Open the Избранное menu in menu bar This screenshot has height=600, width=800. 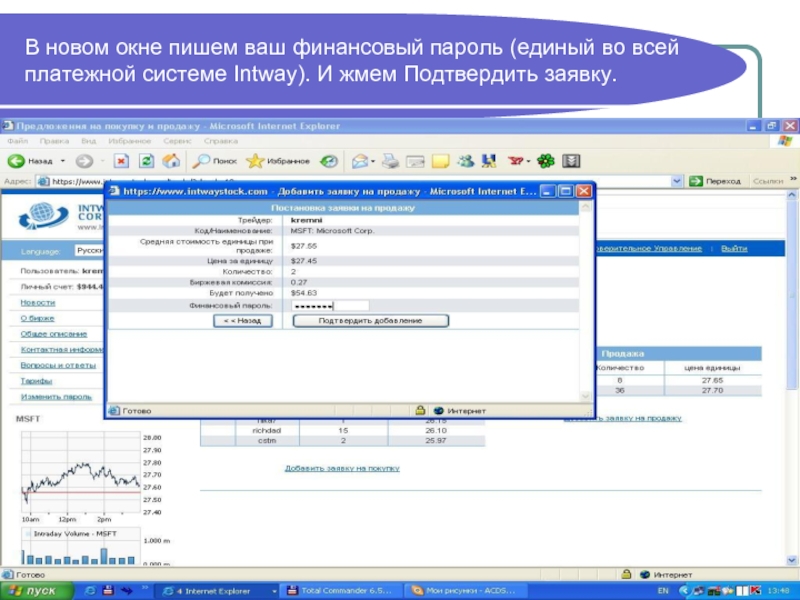pyautogui.click(x=130, y=141)
